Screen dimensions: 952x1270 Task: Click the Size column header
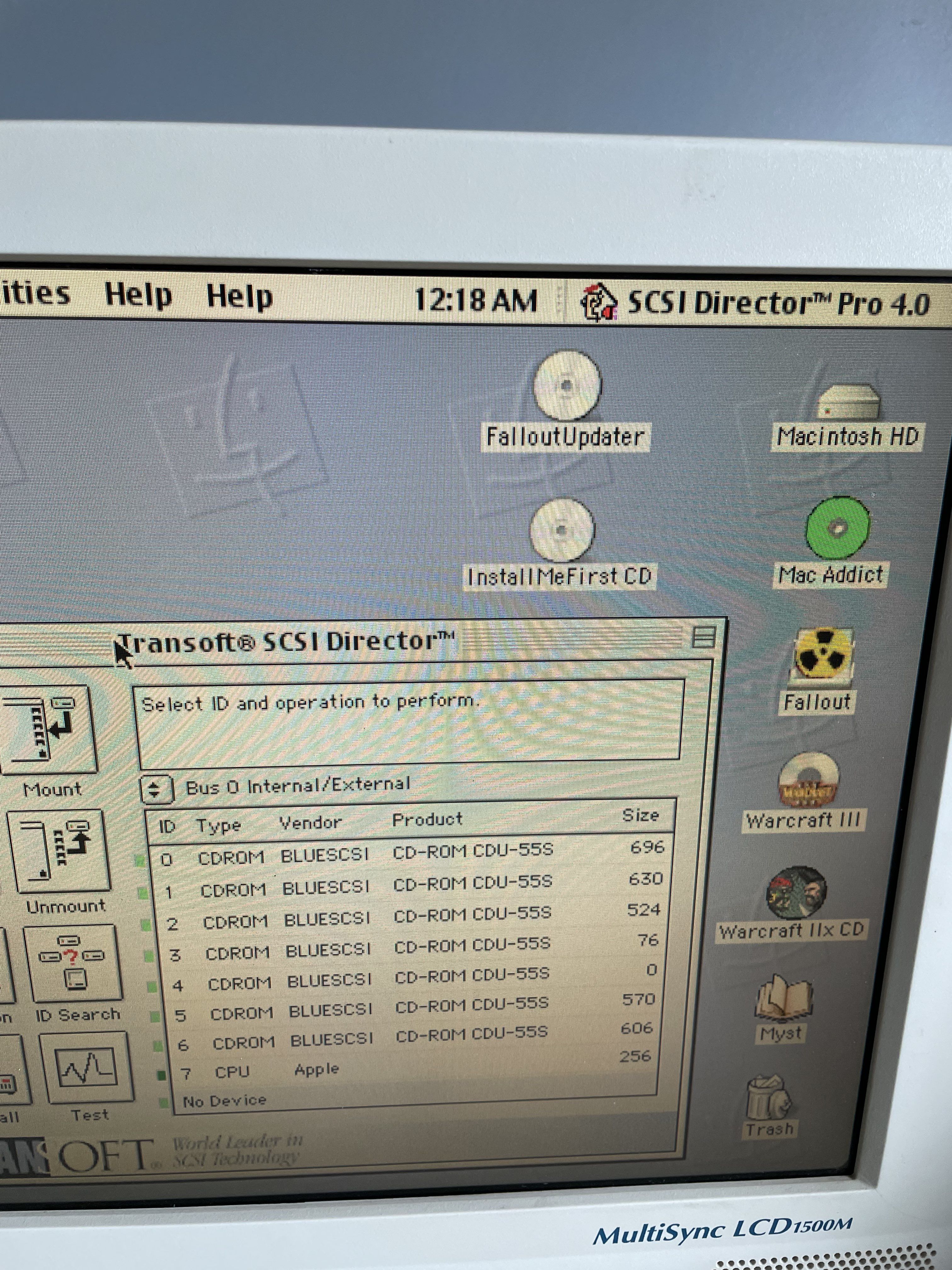pyautogui.click(x=640, y=815)
